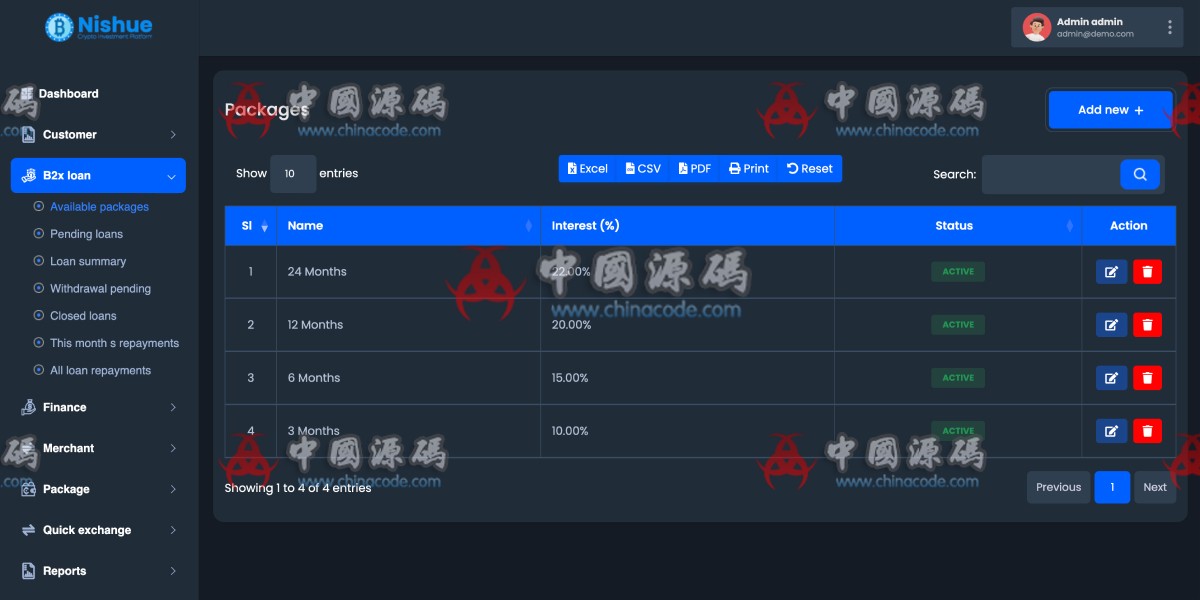Click edit icon for 6 Months package
Viewport: 1200px width, 600px height.
pyautogui.click(x=1111, y=378)
